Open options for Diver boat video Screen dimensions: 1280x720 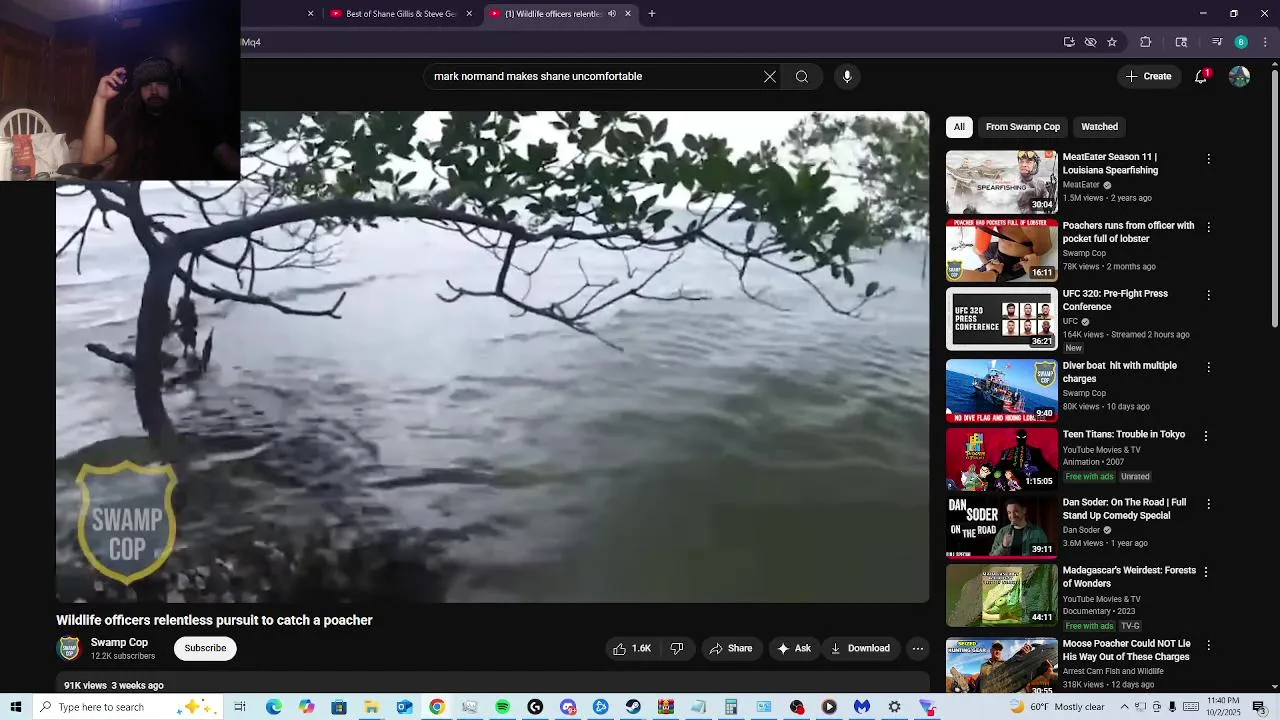coord(1208,367)
